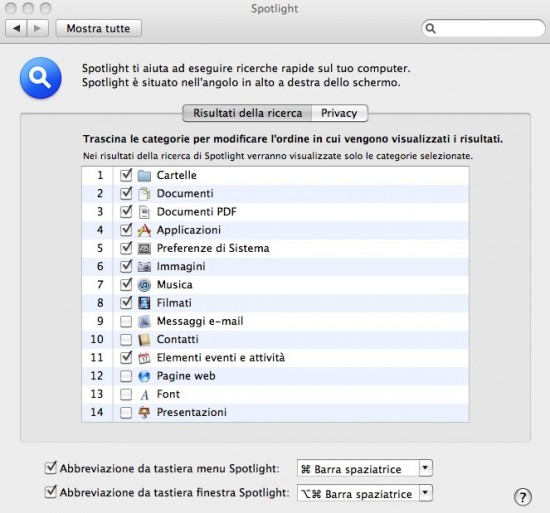Click the Musica iTunes icon
550x513 pixels.
tap(144, 285)
